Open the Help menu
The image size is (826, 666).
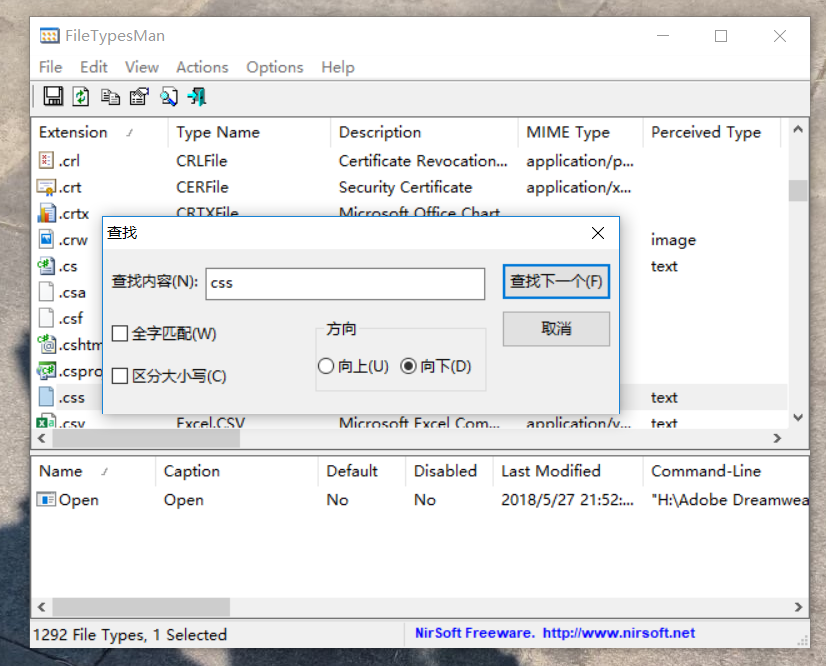point(338,67)
